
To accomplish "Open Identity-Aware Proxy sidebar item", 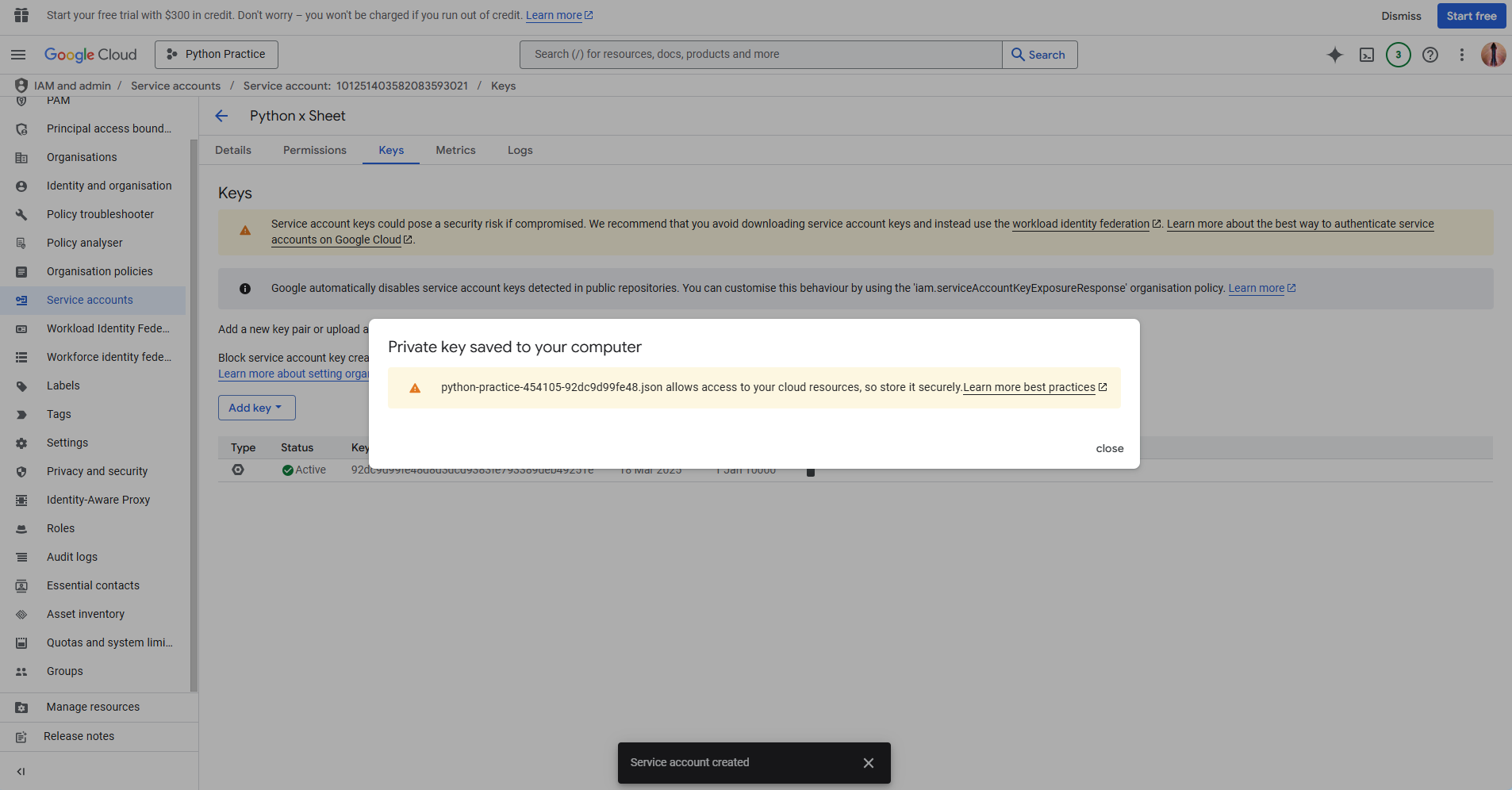I will pyautogui.click(x=93, y=500).
